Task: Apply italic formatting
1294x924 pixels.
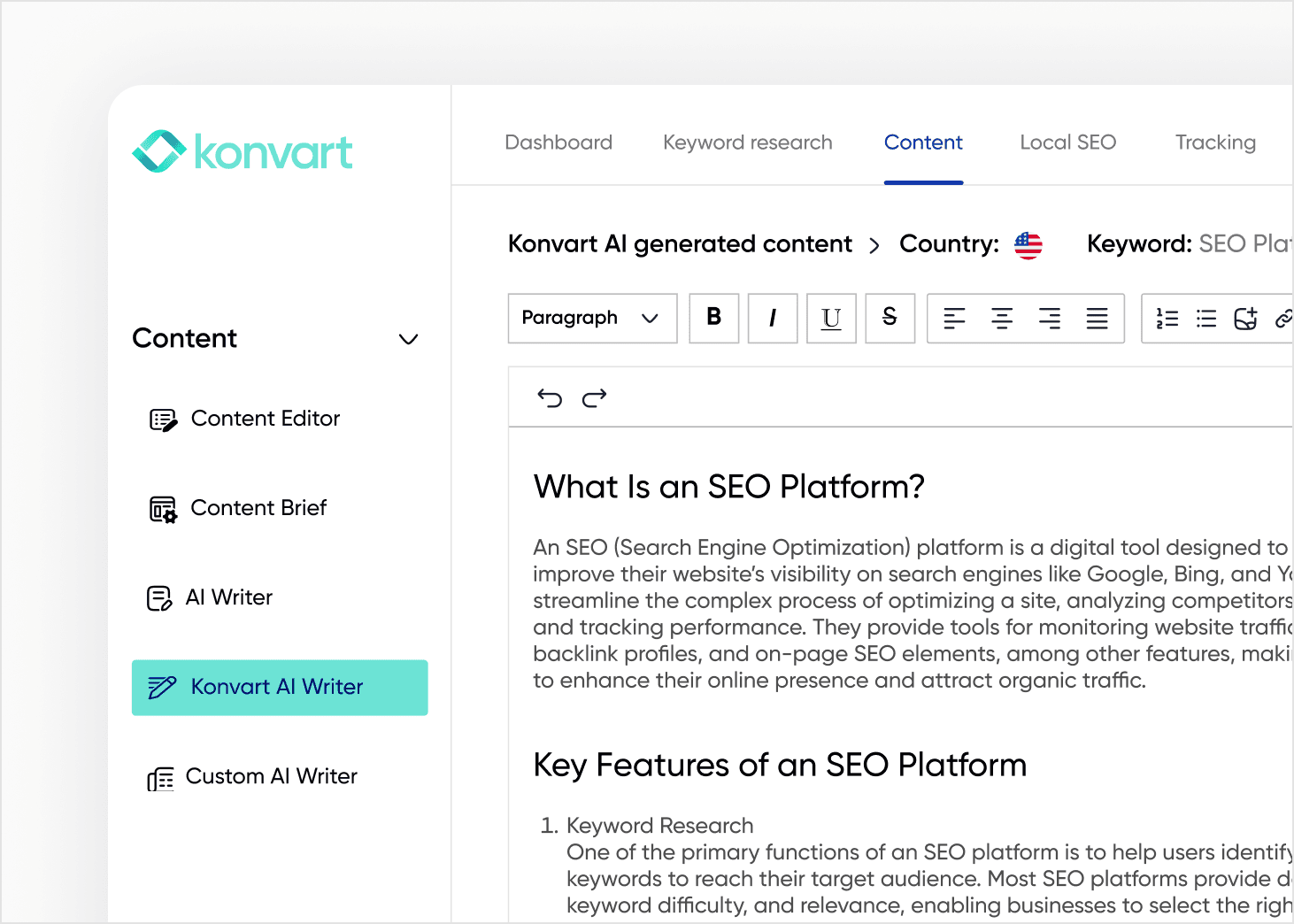Action: coord(772,318)
